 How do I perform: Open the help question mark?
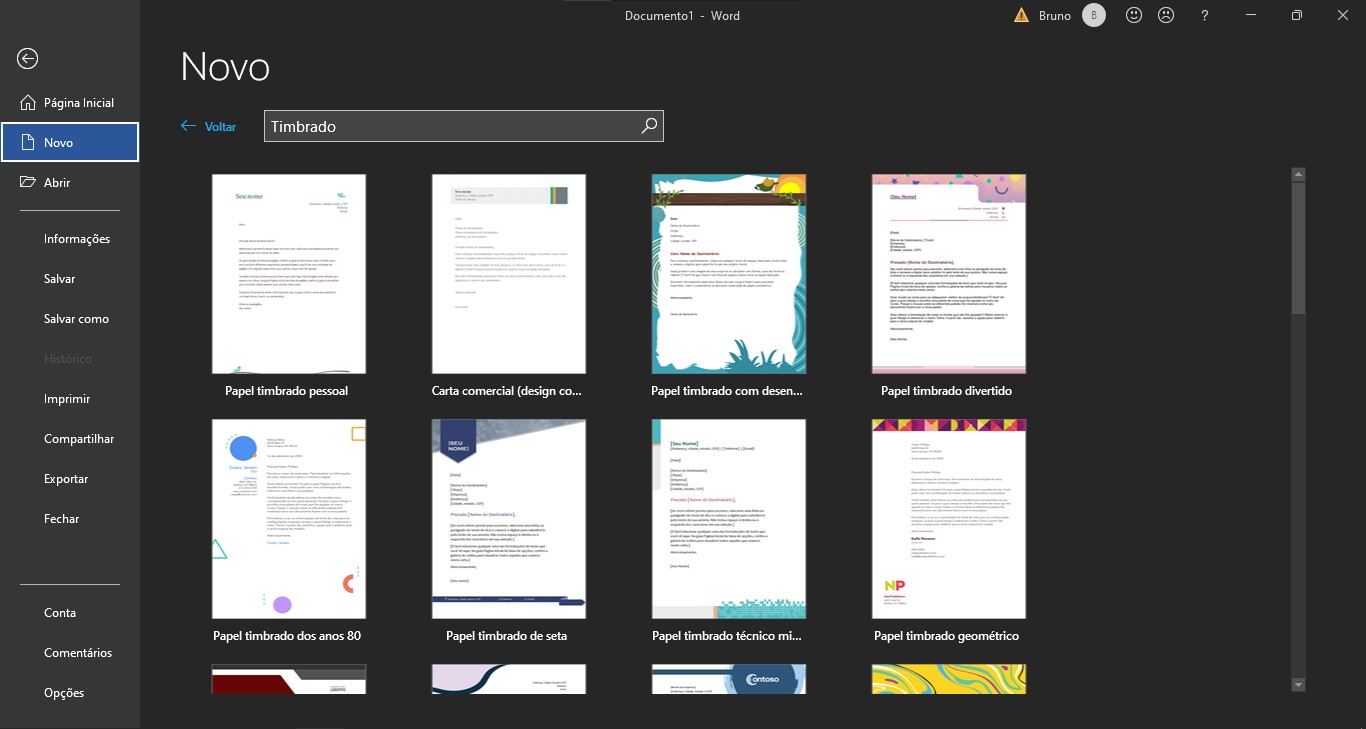(1205, 15)
